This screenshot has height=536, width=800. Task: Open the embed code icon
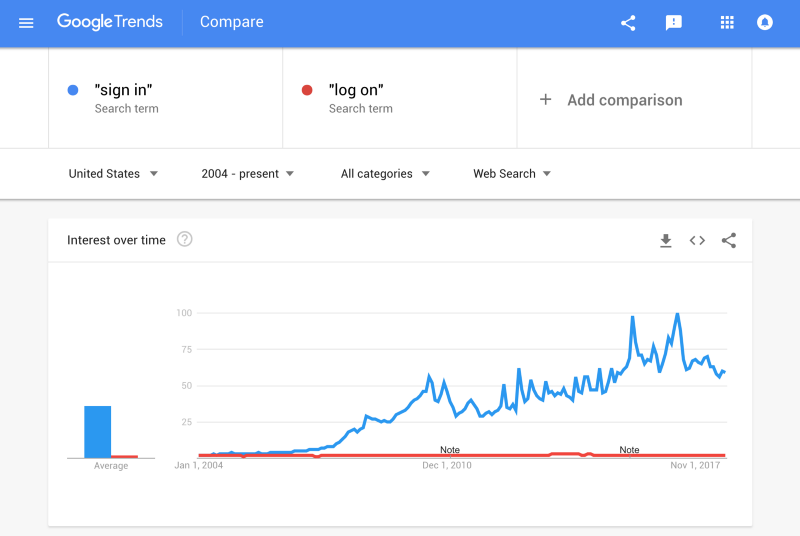point(697,240)
